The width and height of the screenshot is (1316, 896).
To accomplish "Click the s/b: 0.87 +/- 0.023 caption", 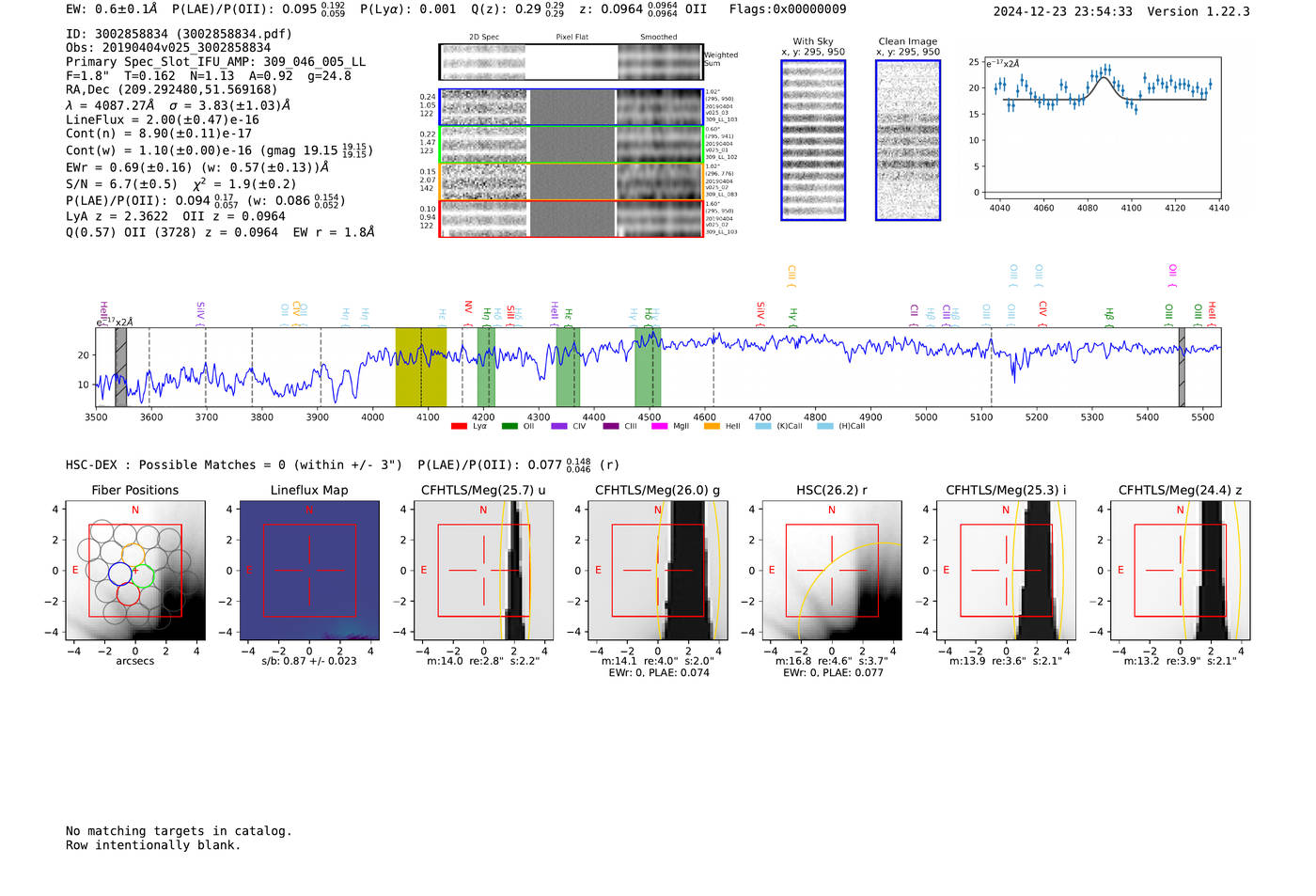I will (x=309, y=661).
